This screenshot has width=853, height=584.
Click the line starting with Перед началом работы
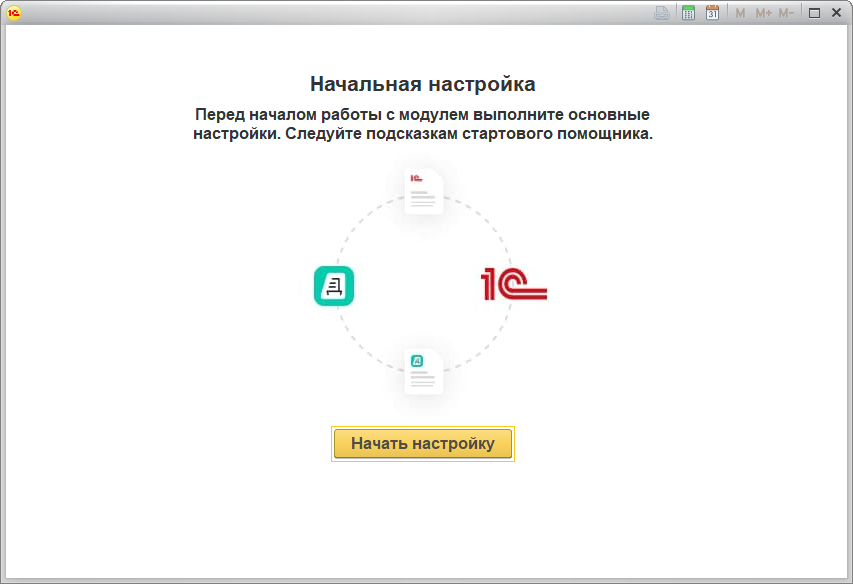pyautogui.click(x=423, y=115)
